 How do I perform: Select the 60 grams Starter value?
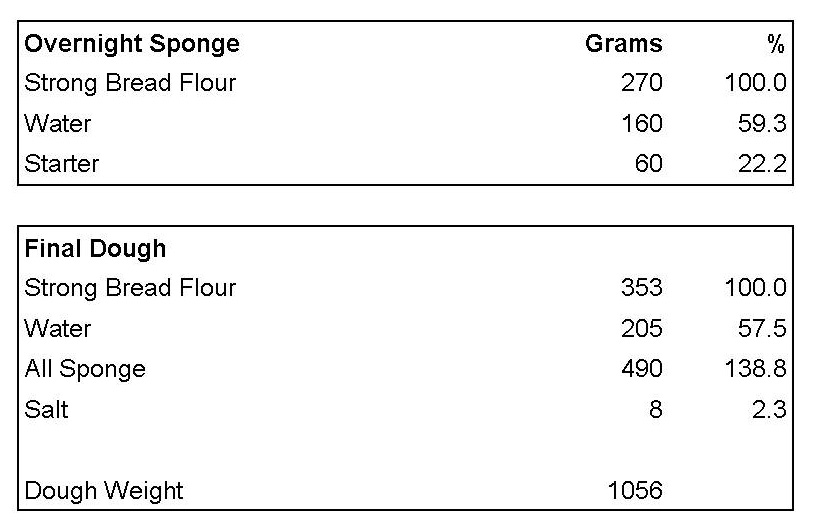pyautogui.click(x=648, y=163)
